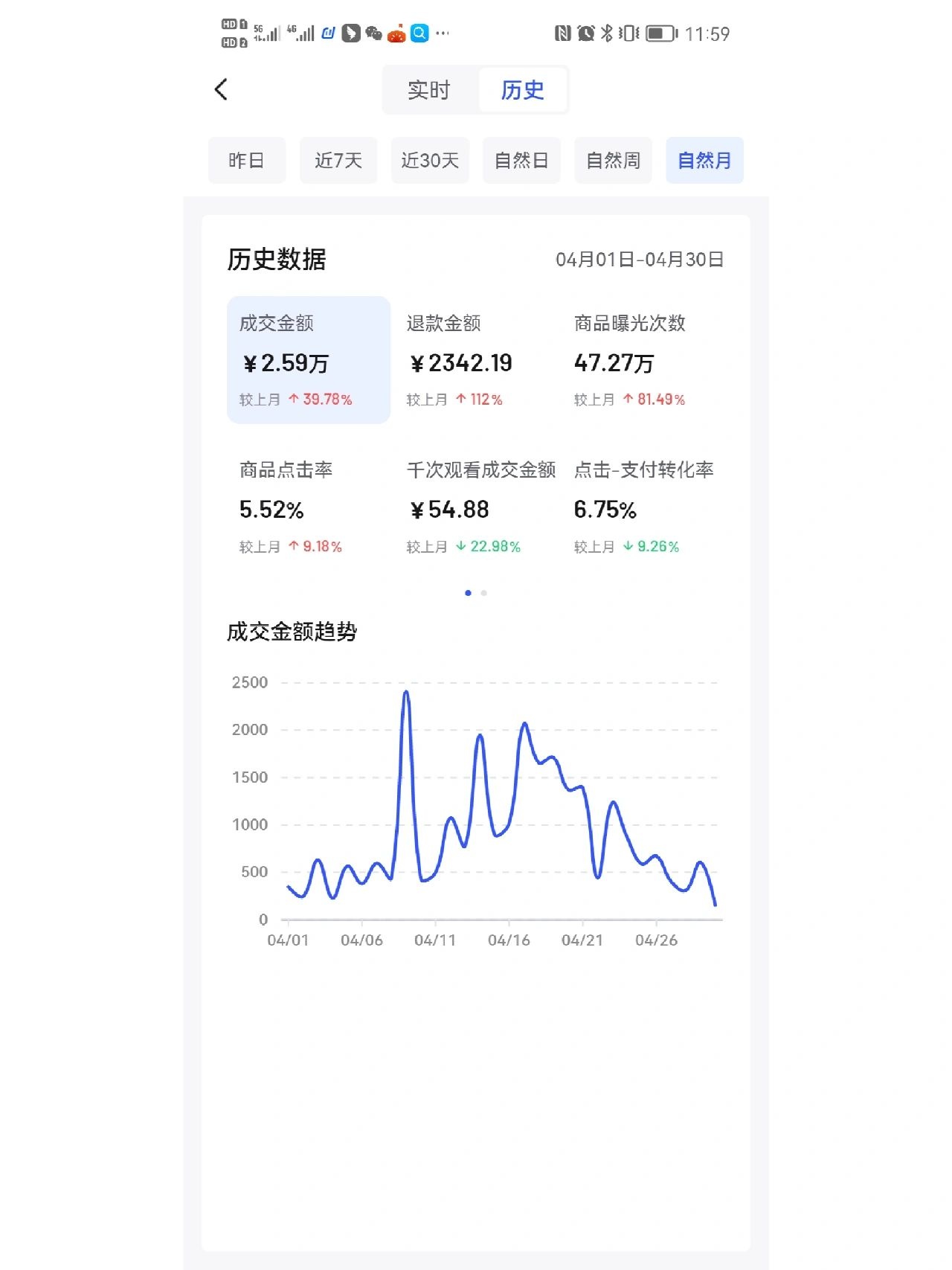Tap the status bar time 11:59
Screen dimensions: 952x1270
707,34
